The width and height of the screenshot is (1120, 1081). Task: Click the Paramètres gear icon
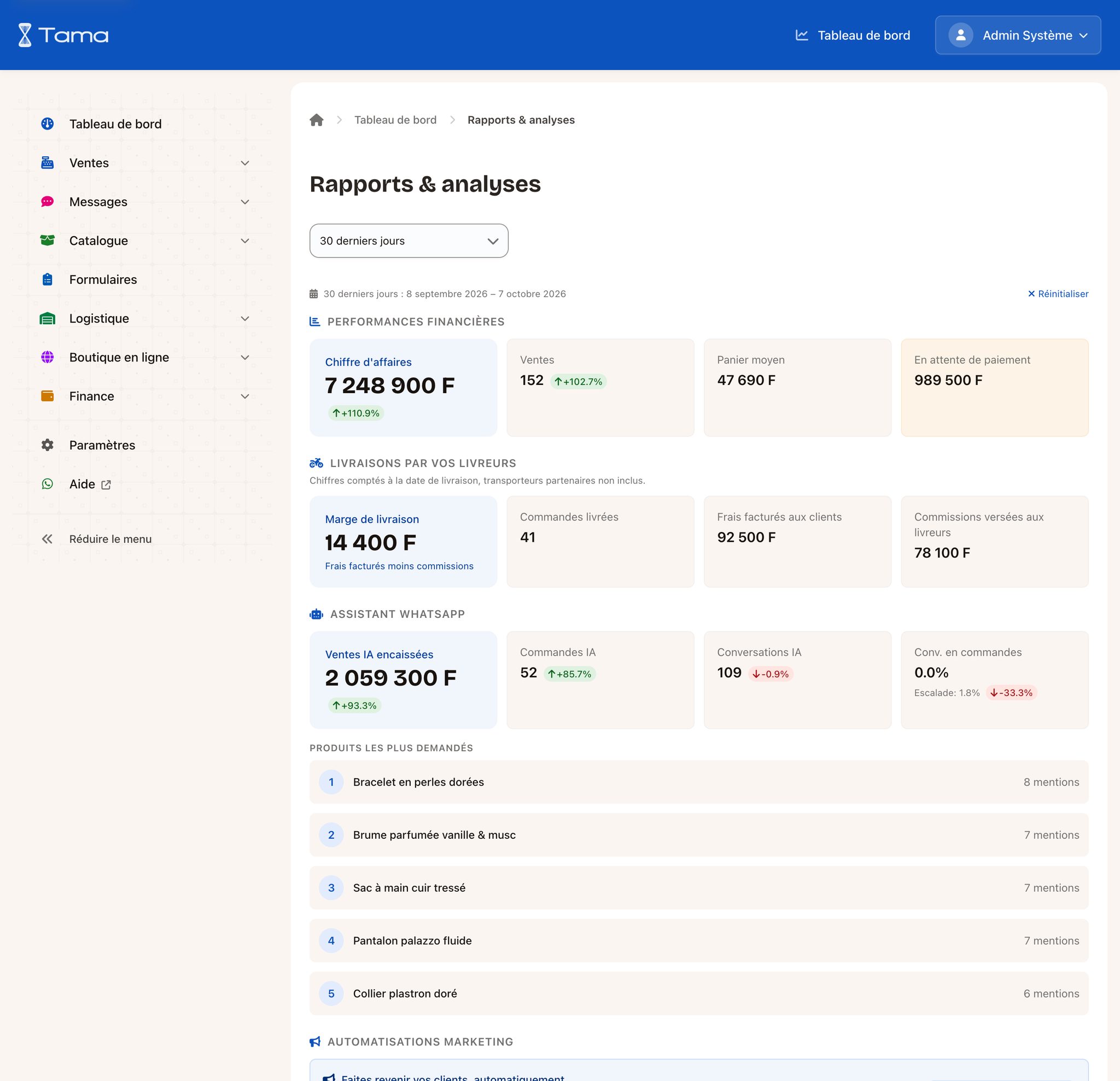[x=48, y=445]
